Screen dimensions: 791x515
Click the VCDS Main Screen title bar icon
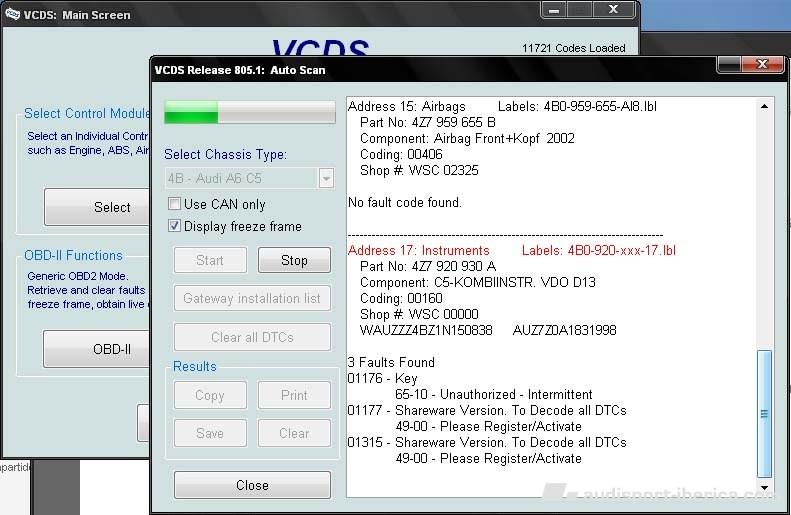tap(12, 15)
